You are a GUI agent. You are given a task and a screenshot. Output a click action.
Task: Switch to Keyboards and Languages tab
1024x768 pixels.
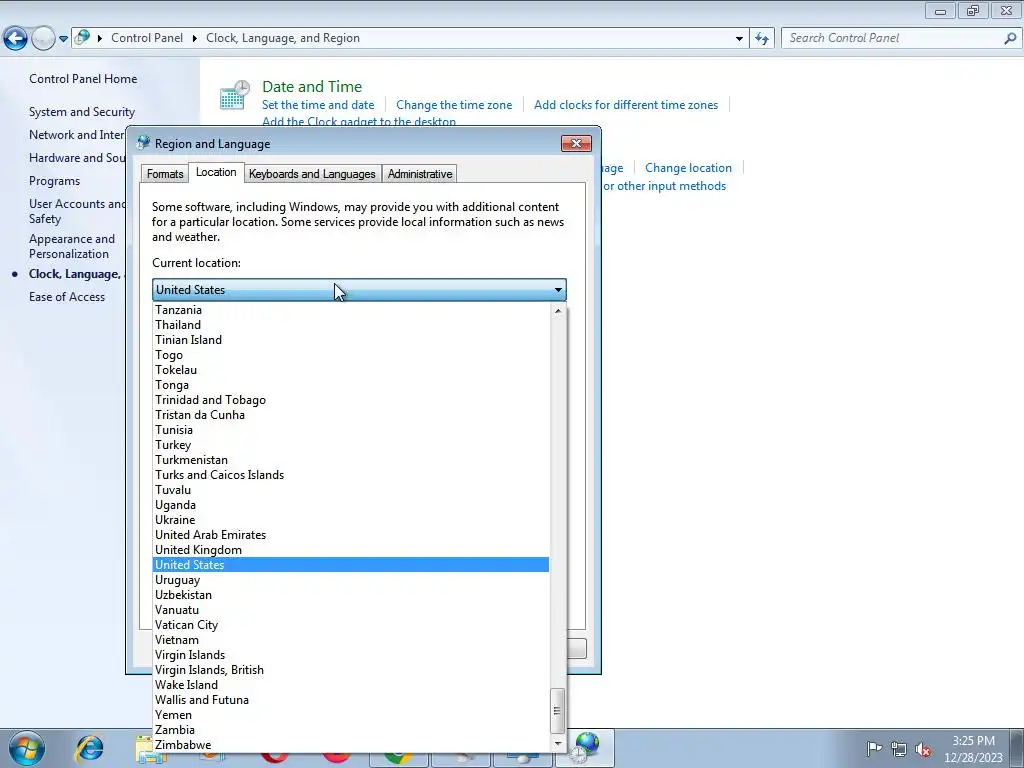(312, 174)
